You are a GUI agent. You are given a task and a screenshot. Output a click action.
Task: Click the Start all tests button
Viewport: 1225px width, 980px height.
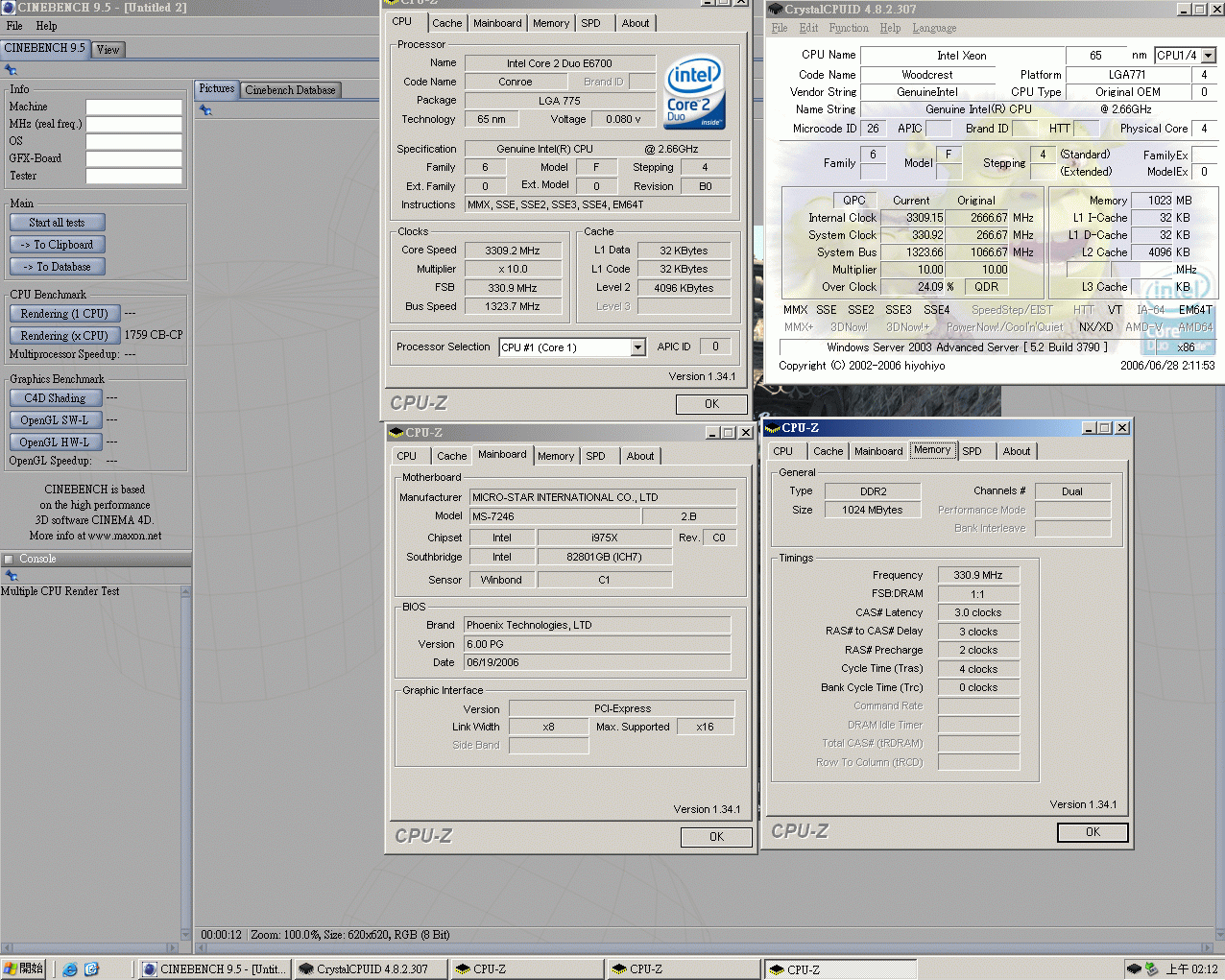(57, 223)
